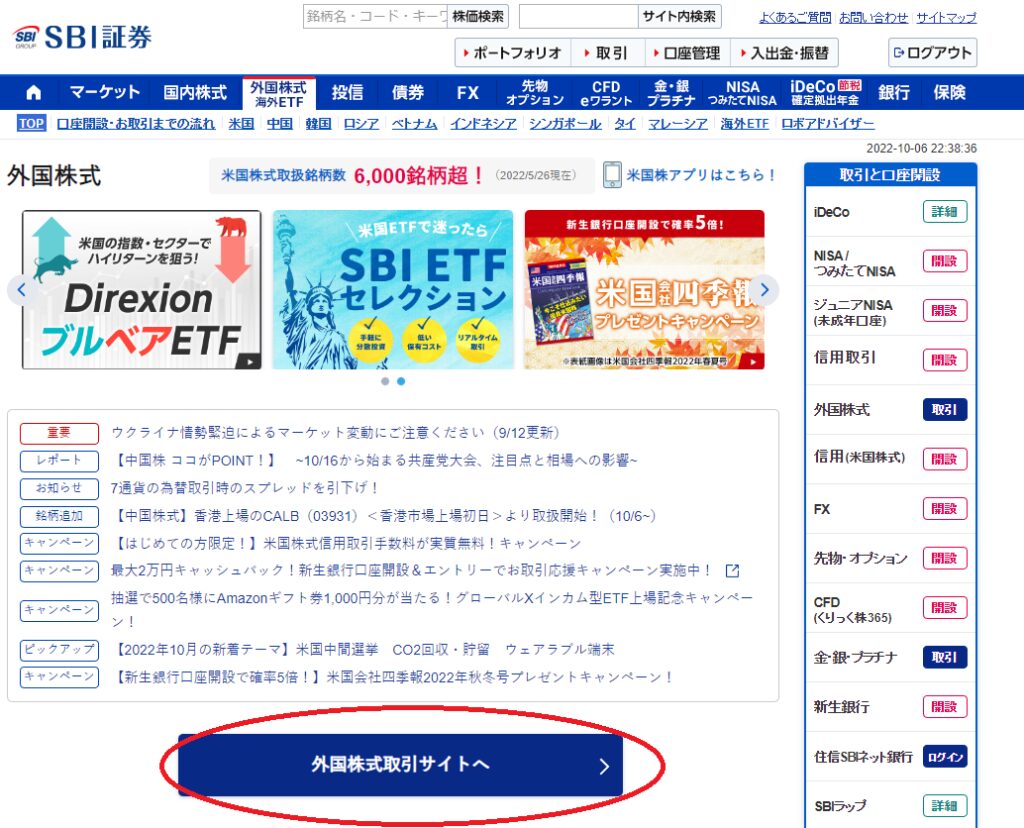Click the right carousel arrow
Viewport: 1024px width, 828px height.
[764, 289]
